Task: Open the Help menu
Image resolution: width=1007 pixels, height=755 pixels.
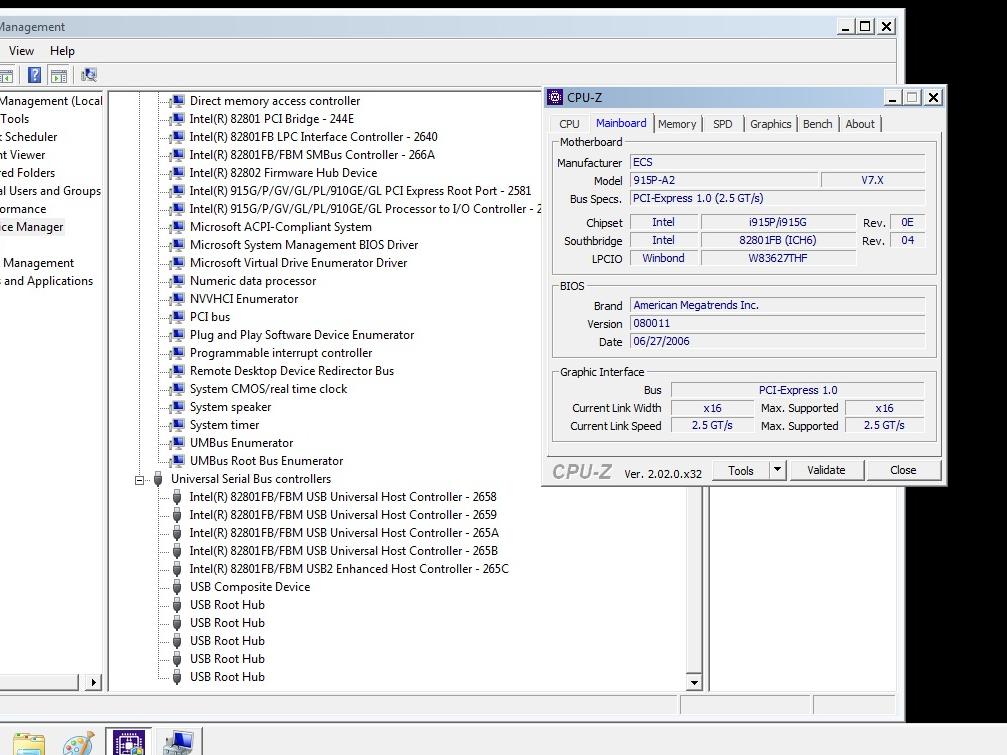Action: (62, 51)
